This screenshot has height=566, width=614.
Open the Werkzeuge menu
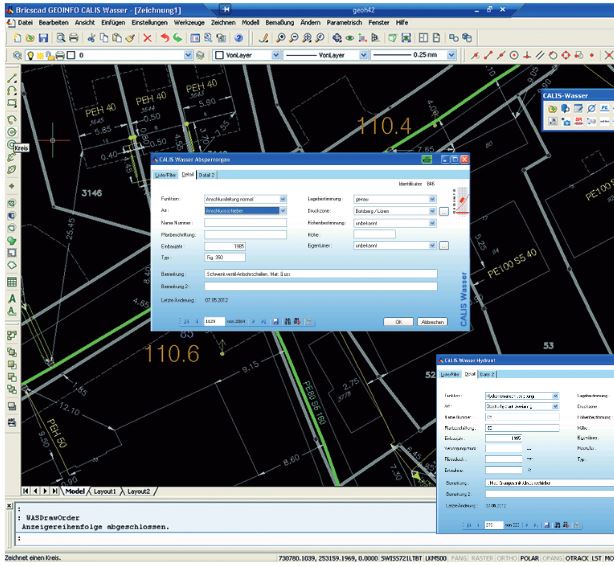tap(189, 23)
